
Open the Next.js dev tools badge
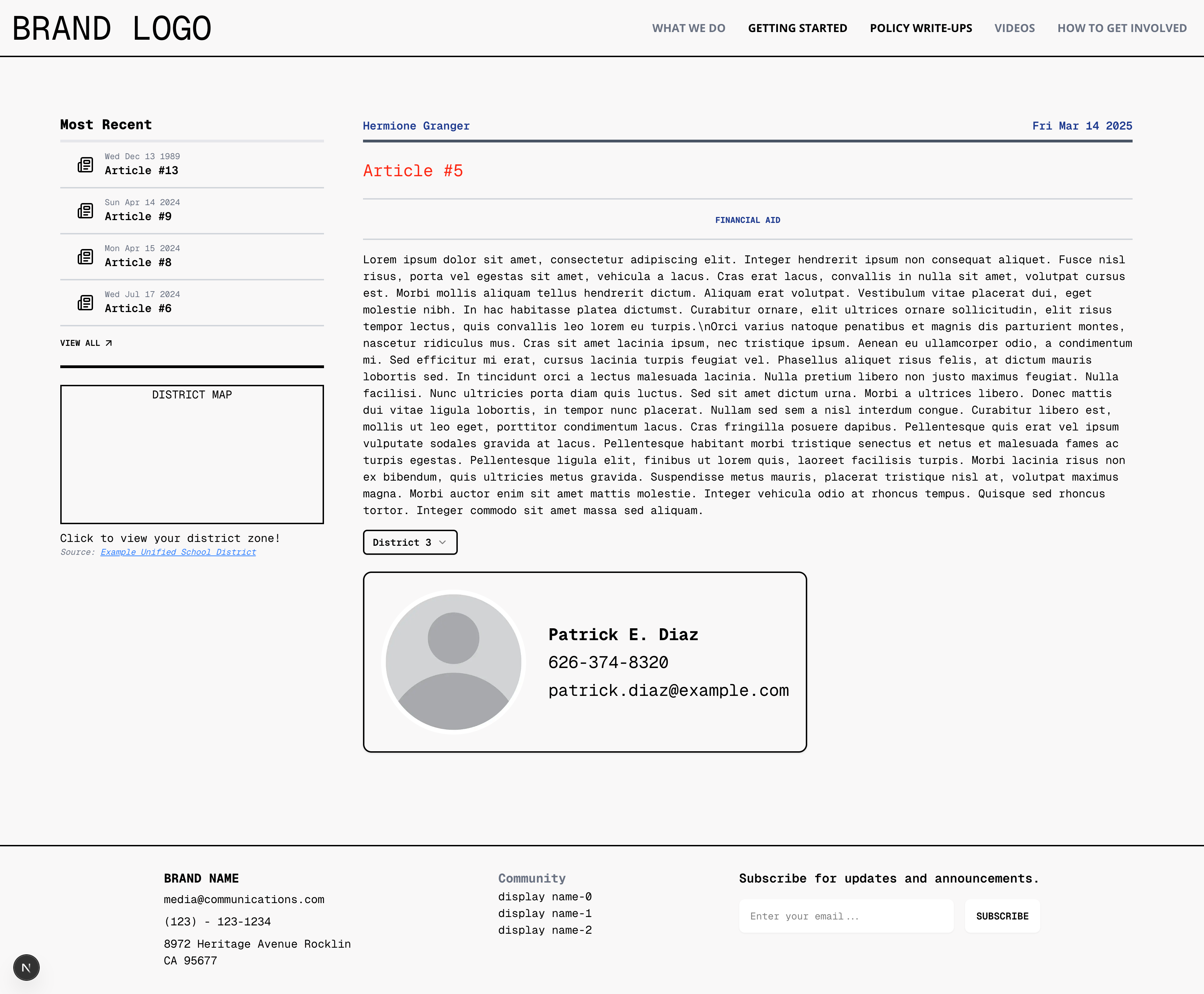[x=26, y=967]
